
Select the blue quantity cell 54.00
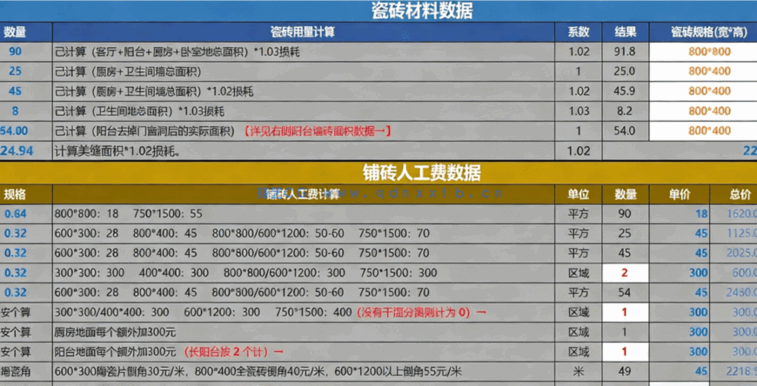26,131
